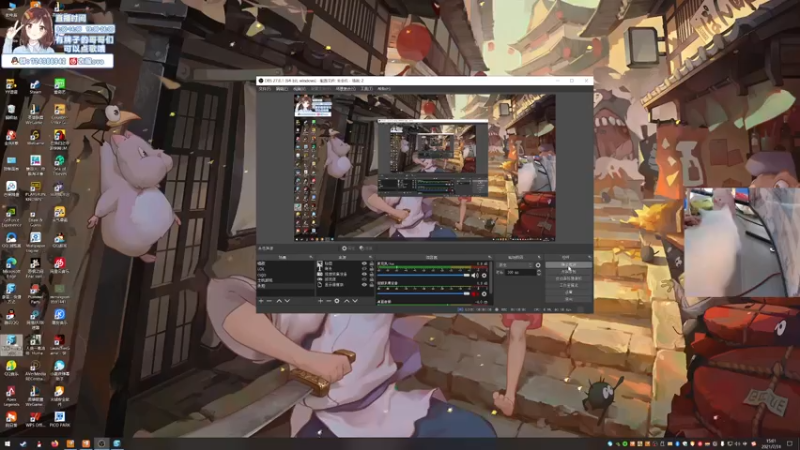This screenshot has height=450, width=800.
Task: Remove the selected scene with the minus icon
Action: coord(269,301)
